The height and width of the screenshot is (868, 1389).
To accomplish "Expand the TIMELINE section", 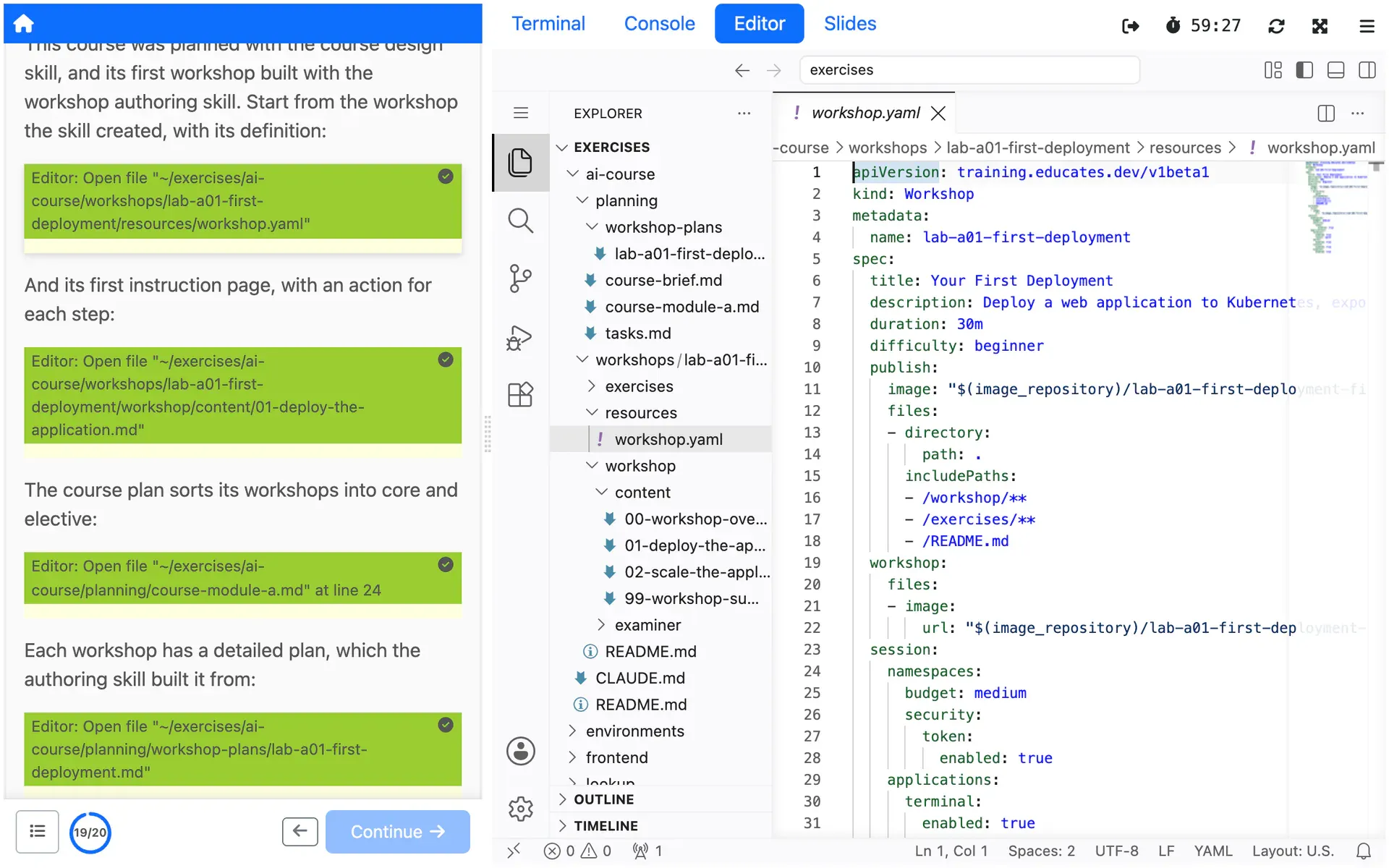I will 606,826.
